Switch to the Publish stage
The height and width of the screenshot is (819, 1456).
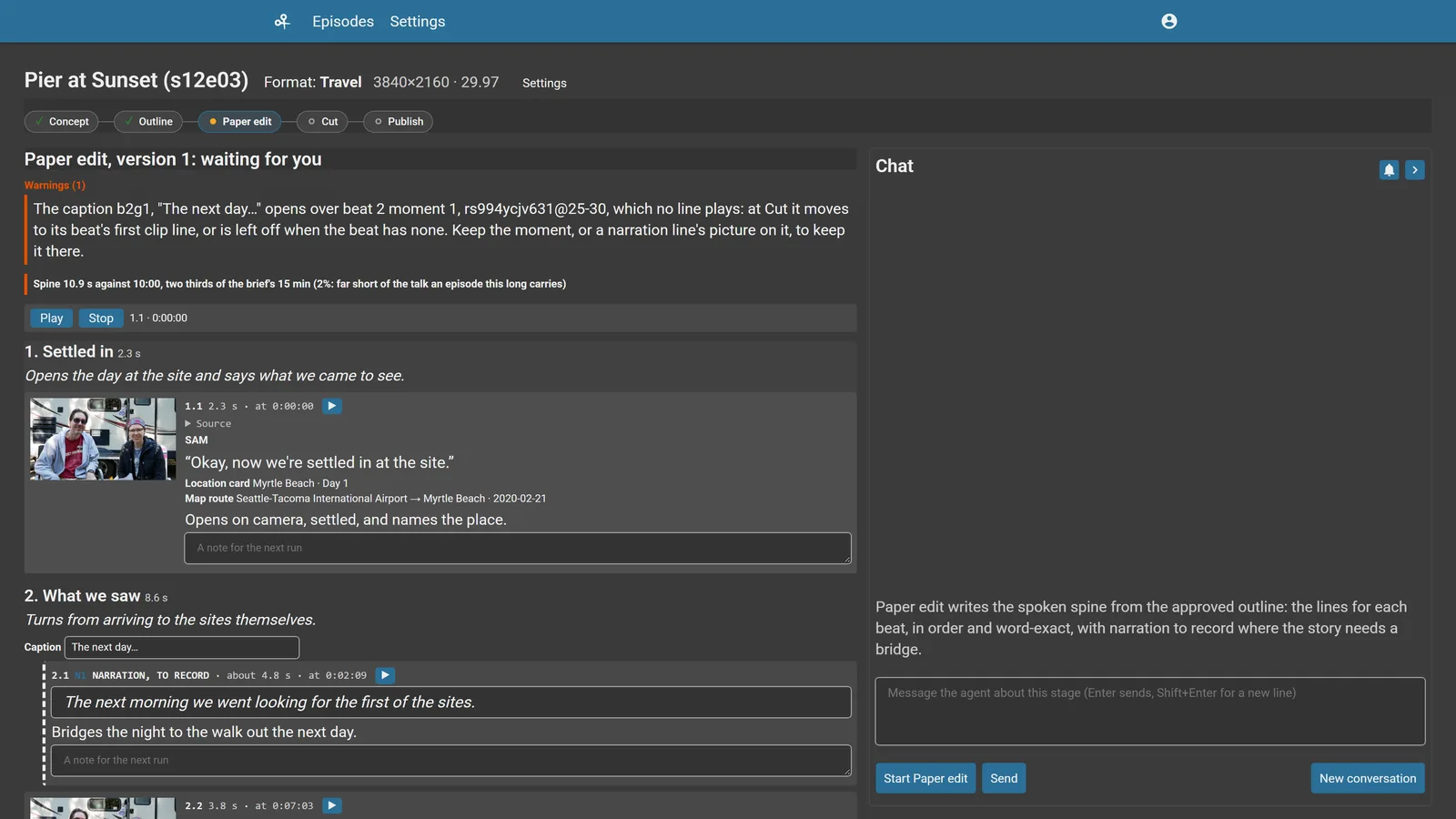point(398,121)
